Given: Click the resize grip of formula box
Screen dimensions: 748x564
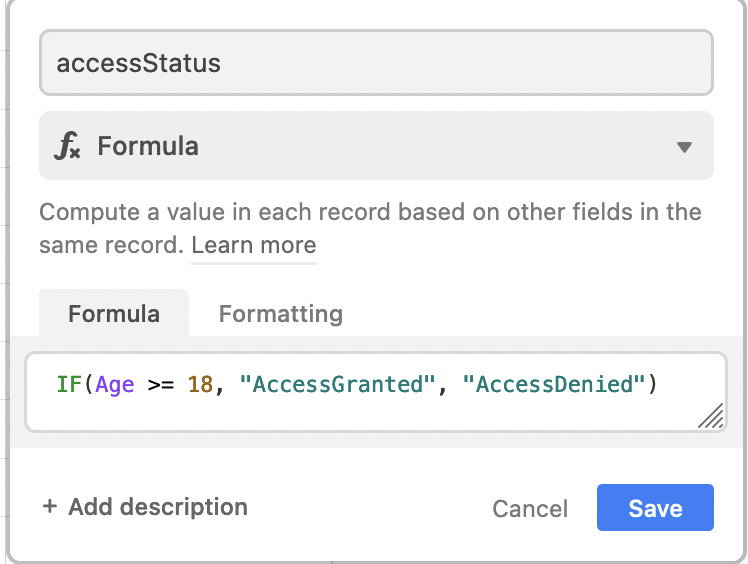Looking at the screenshot, I should [x=711, y=416].
